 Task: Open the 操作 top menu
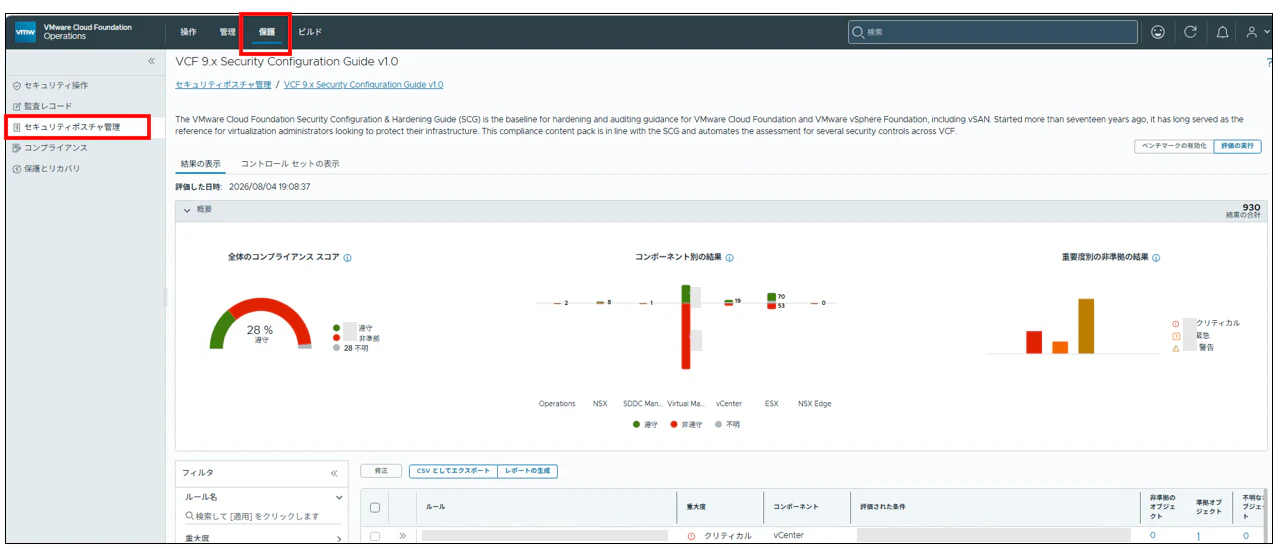189,32
